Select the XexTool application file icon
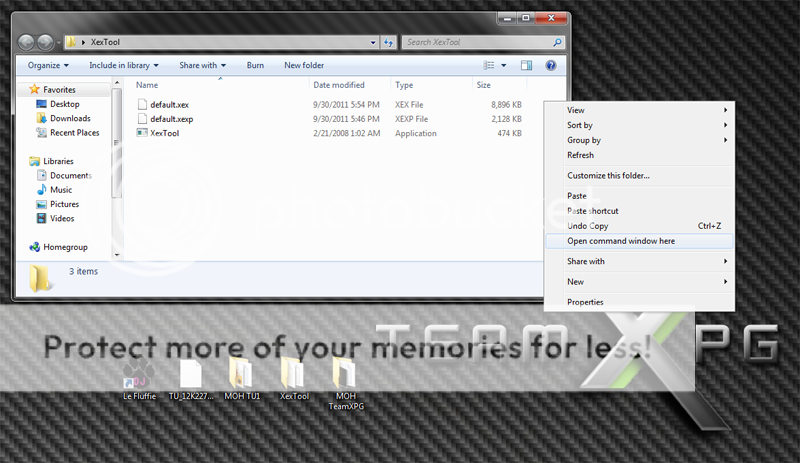Image resolution: width=800 pixels, height=463 pixels. point(142,133)
